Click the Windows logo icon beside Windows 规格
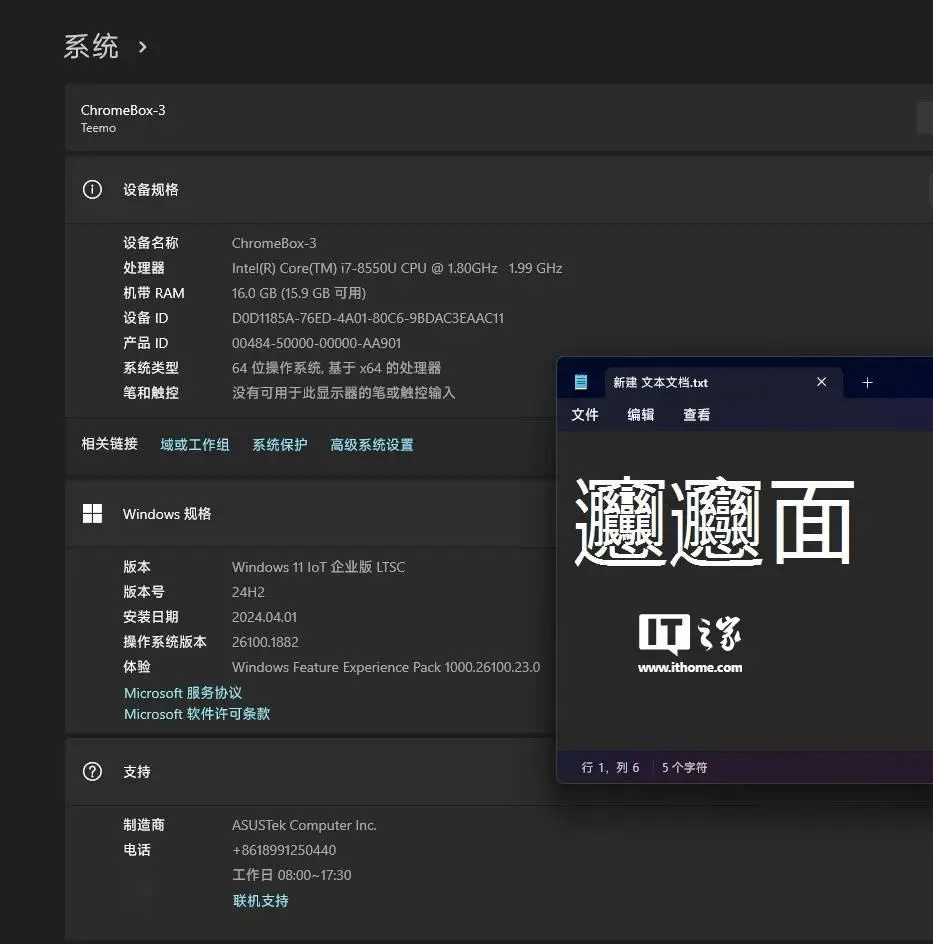Screen dimensions: 933x944 (x=92, y=514)
